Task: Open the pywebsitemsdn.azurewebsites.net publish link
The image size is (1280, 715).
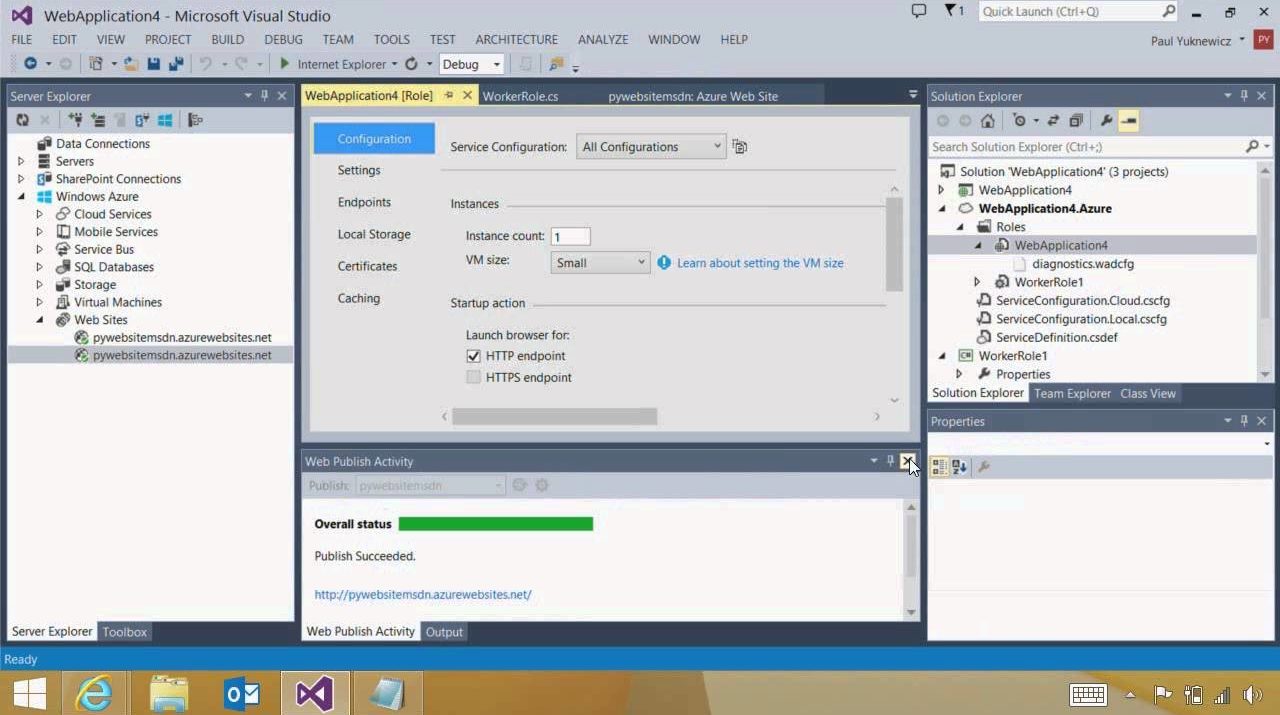Action: [x=423, y=594]
